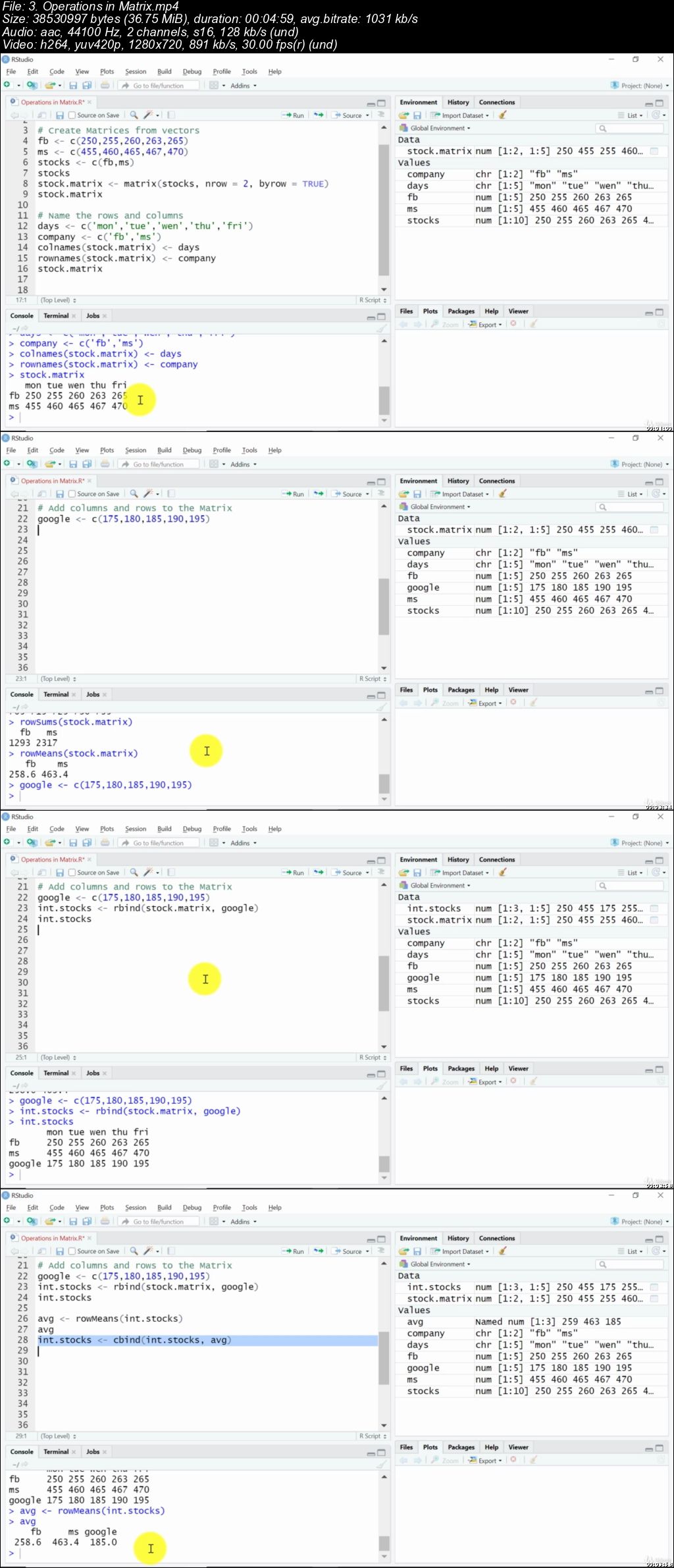
Task: Click console scrollbar thumb in second frame
Action: (384, 784)
